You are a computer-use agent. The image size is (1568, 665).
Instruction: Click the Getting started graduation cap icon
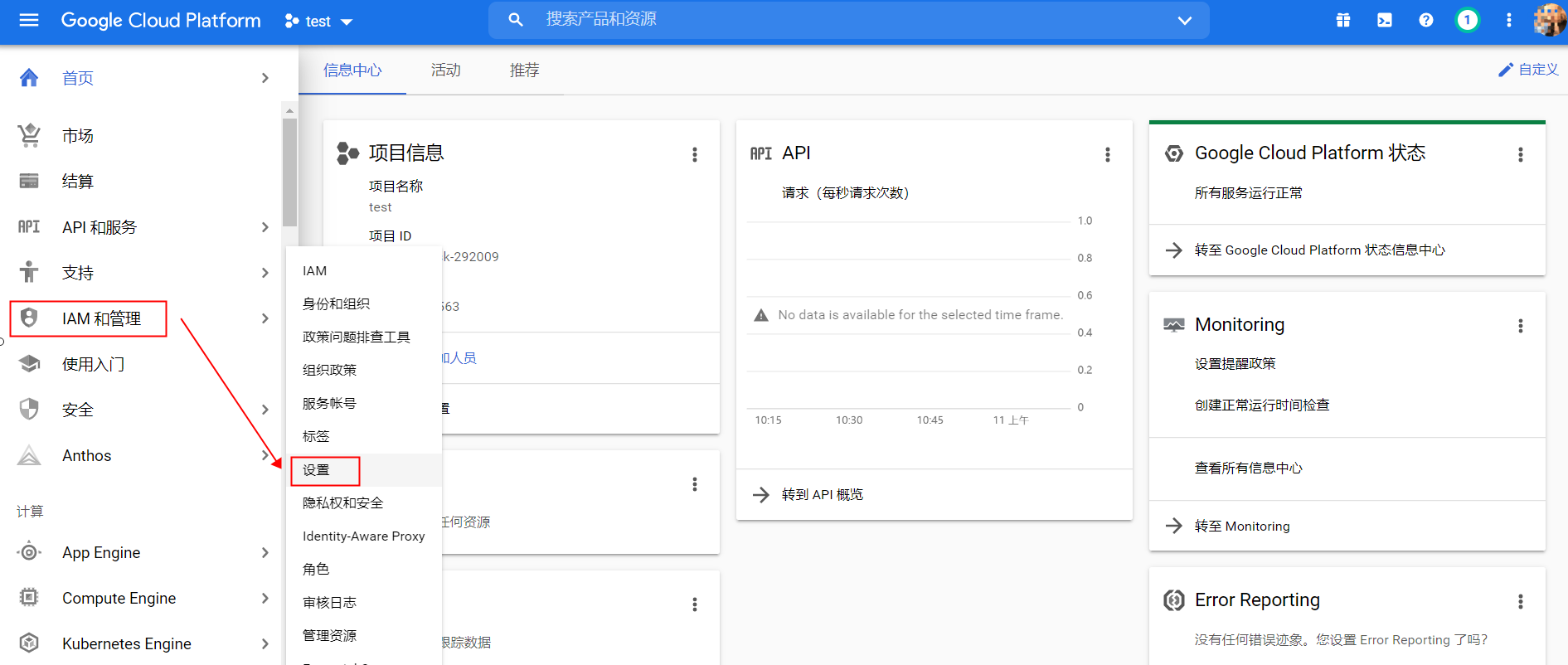(x=29, y=363)
